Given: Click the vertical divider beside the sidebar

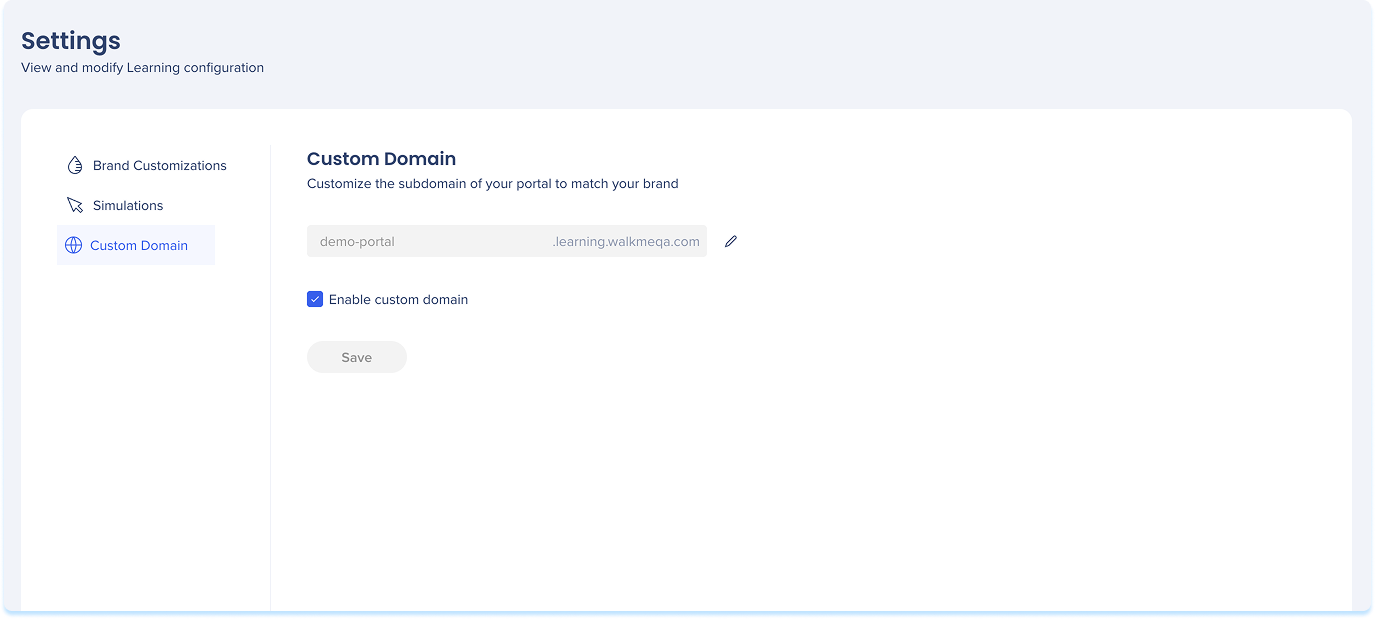Looking at the screenshot, I should click(x=270, y=400).
